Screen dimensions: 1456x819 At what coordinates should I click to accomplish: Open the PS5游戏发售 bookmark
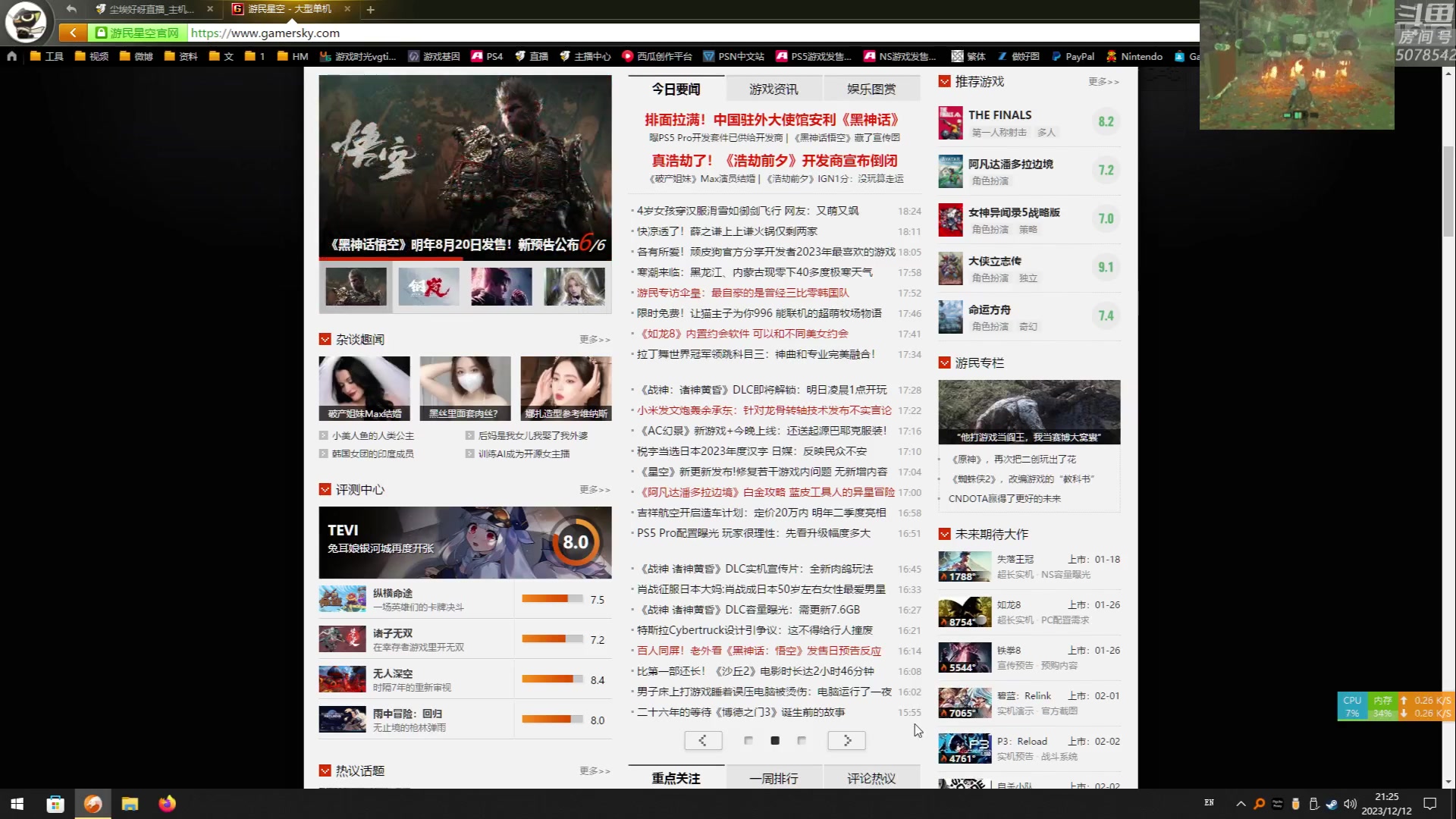pos(814,56)
